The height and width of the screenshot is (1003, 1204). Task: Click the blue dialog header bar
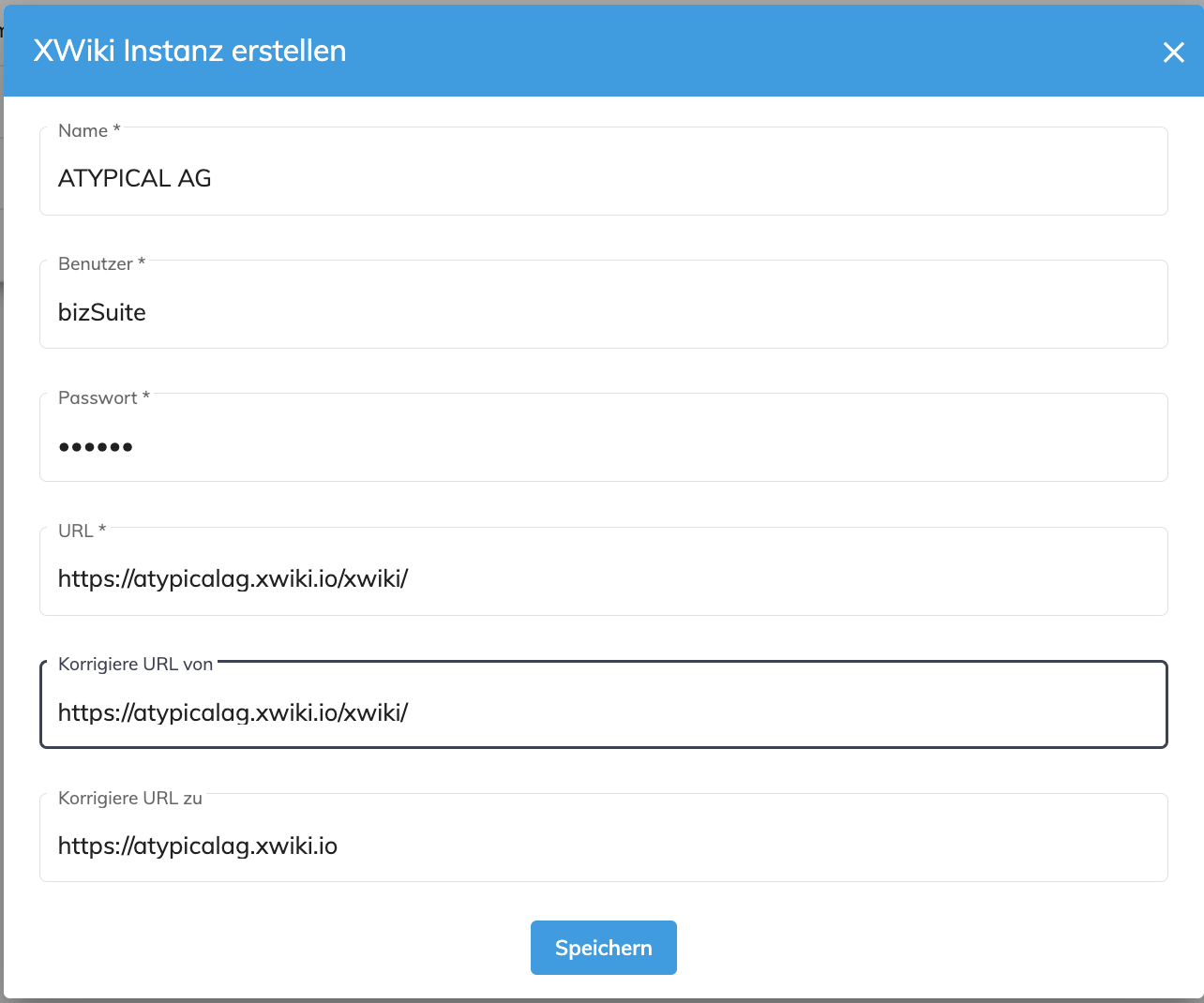coord(604,51)
